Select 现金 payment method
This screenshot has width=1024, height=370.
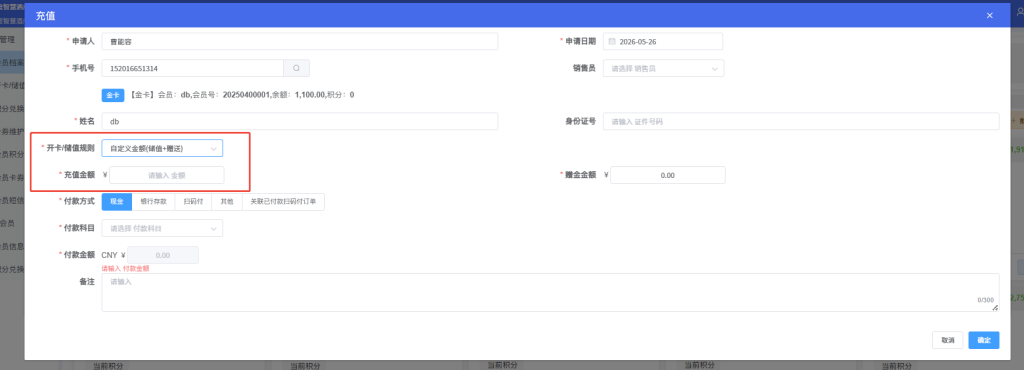tap(117, 202)
